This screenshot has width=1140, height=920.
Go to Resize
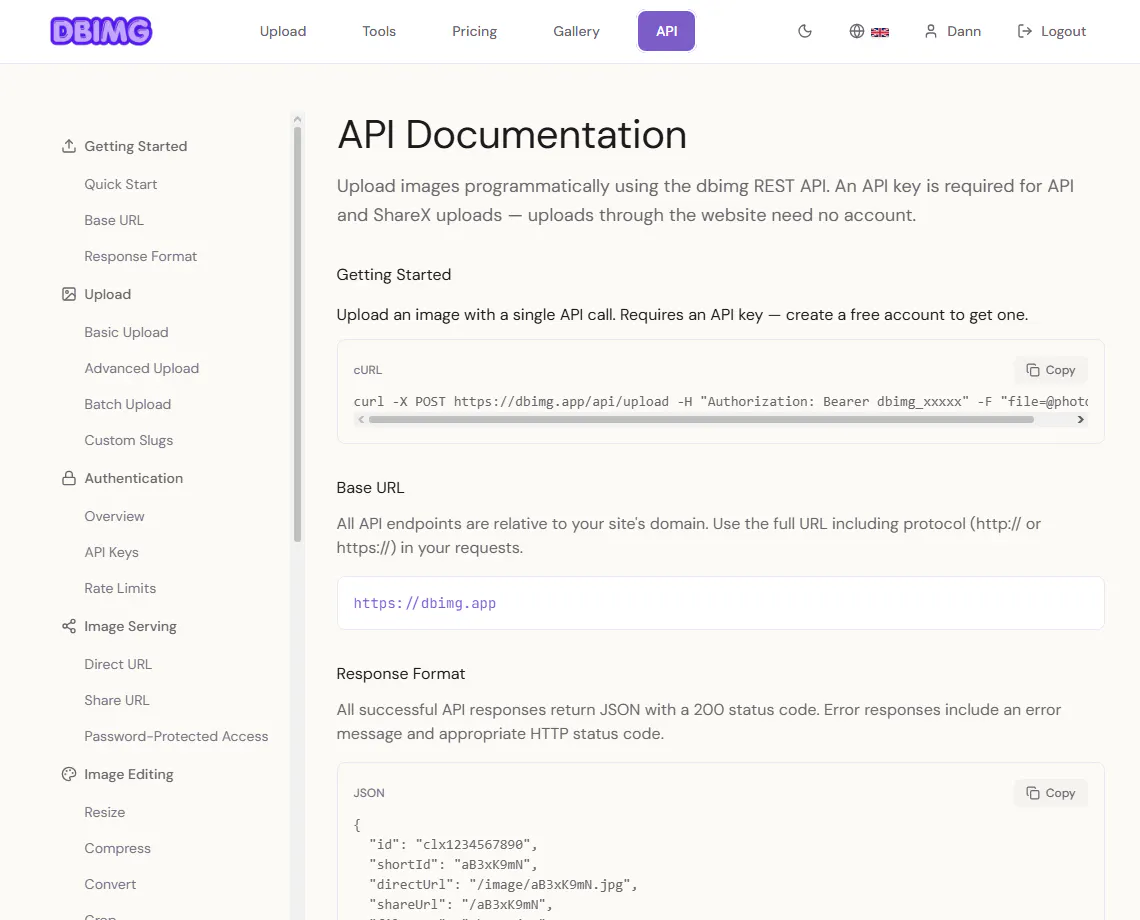point(105,812)
